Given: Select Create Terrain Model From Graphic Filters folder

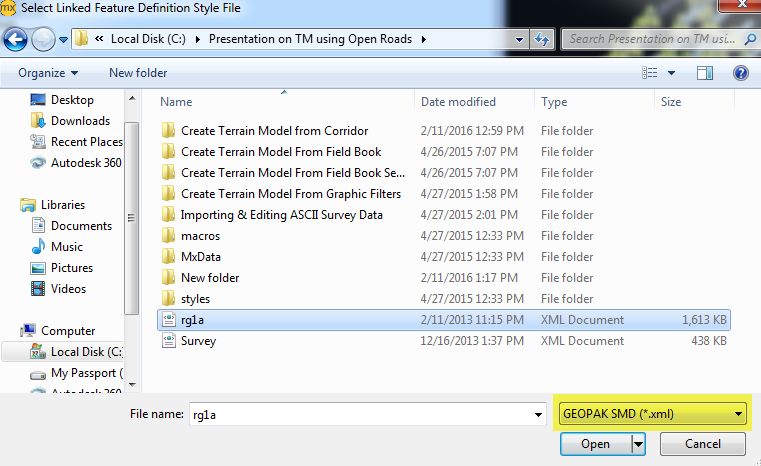Looking at the screenshot, I should [291, 194].
